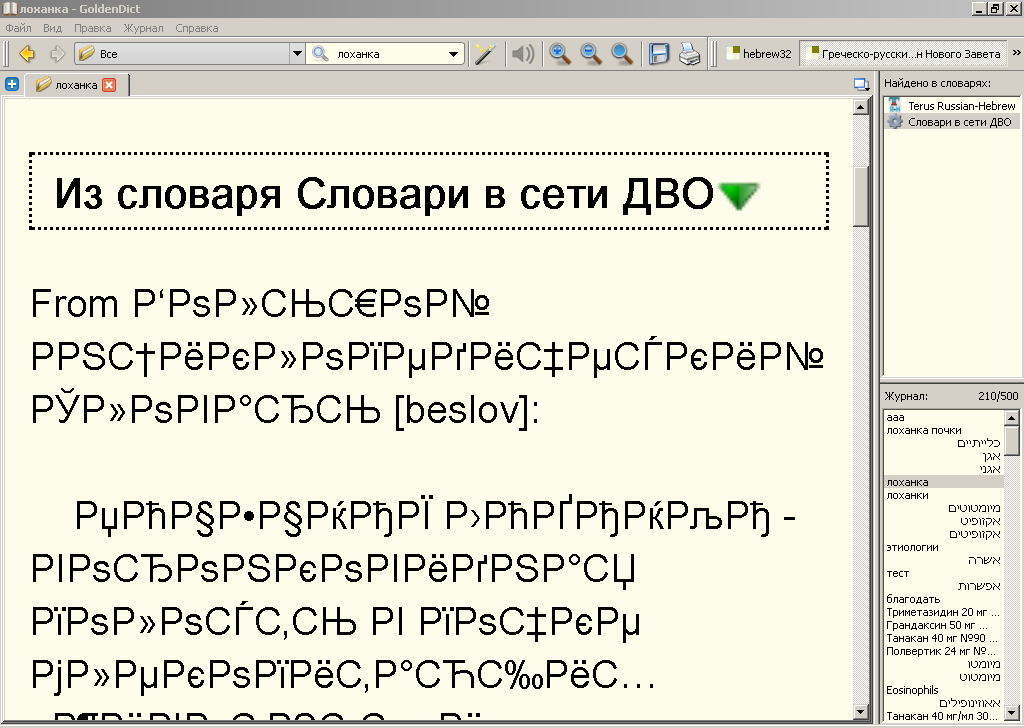Viewport: 1024px width, 728px height.
Task: Print the current article
Action: 690,54
